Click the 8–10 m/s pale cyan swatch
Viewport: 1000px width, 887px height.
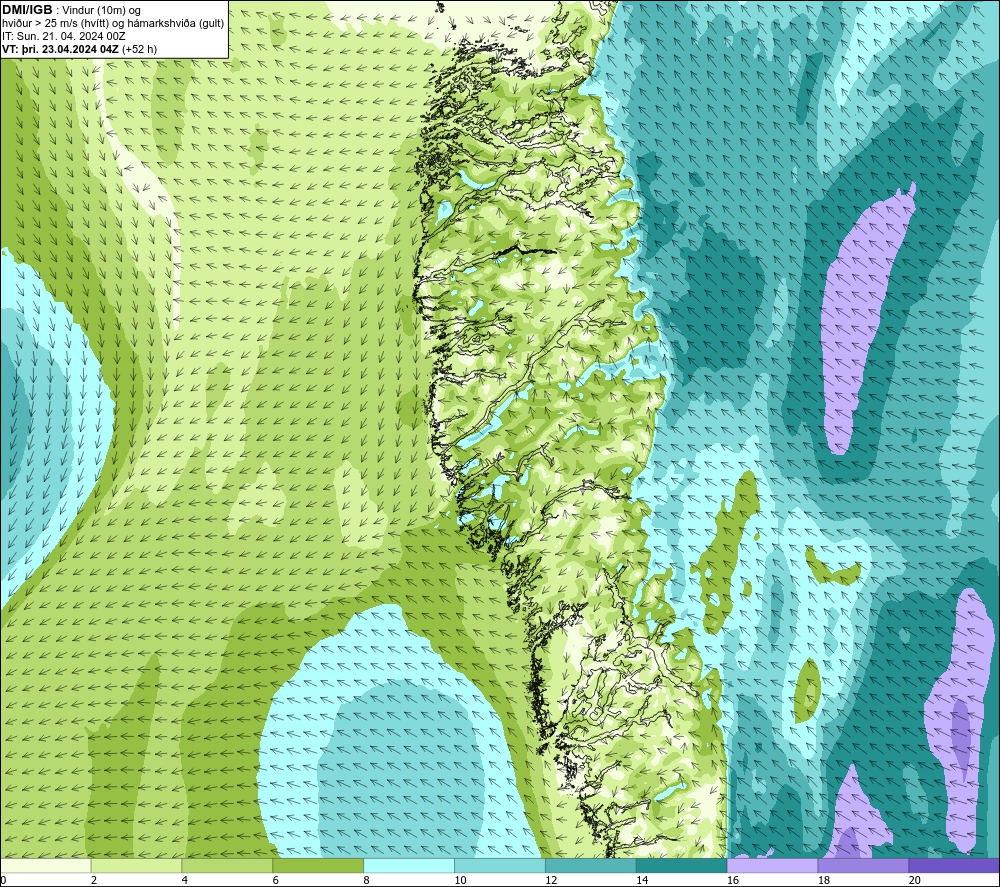[x=409, y=865]
